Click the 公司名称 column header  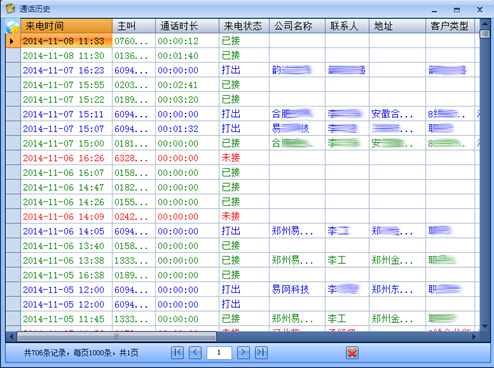coord(297,26)
